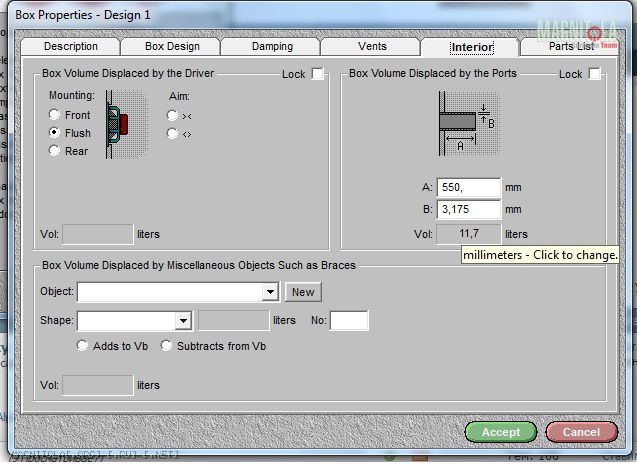Expand the Object dropdown list

click(269, 292)
